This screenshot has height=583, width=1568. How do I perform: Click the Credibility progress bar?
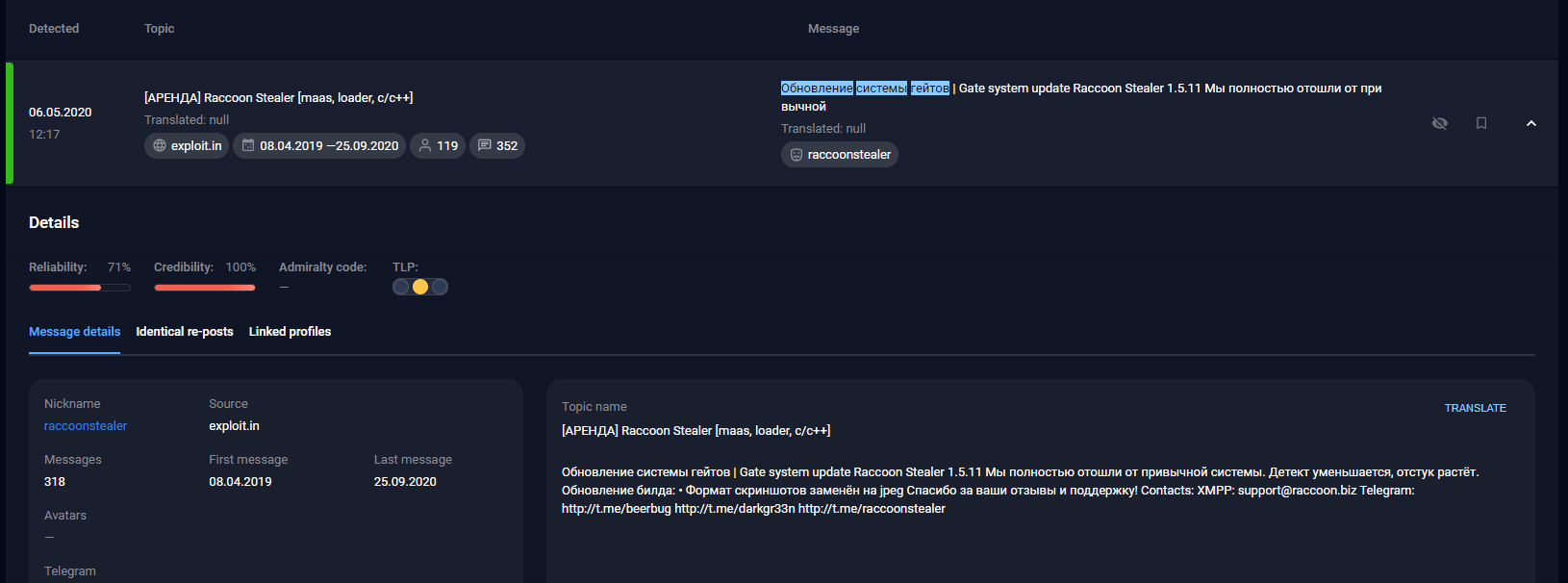[x=204, y=288]
